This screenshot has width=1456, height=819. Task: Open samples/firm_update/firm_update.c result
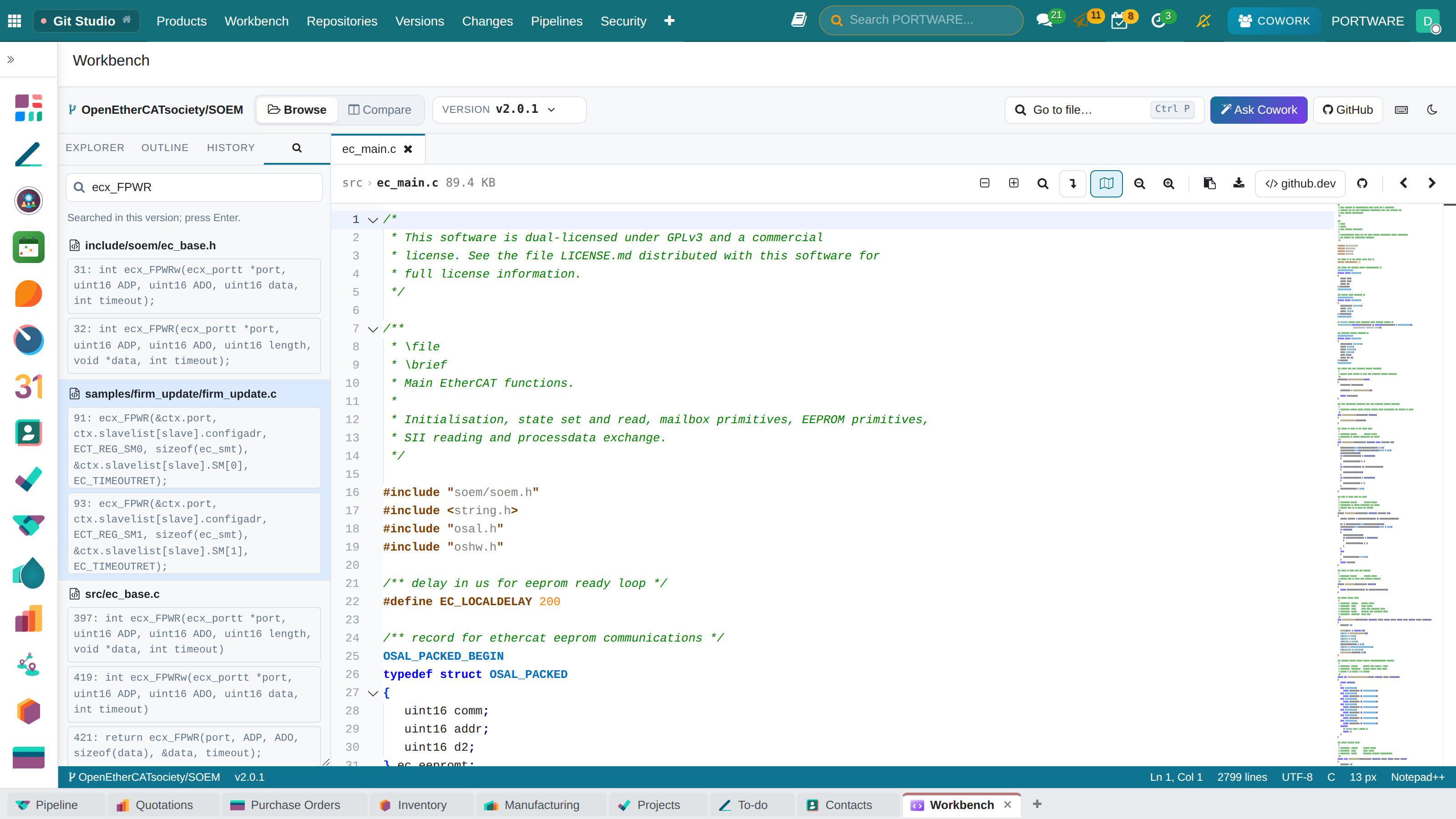pyautogui.click(x=180, y=394)
